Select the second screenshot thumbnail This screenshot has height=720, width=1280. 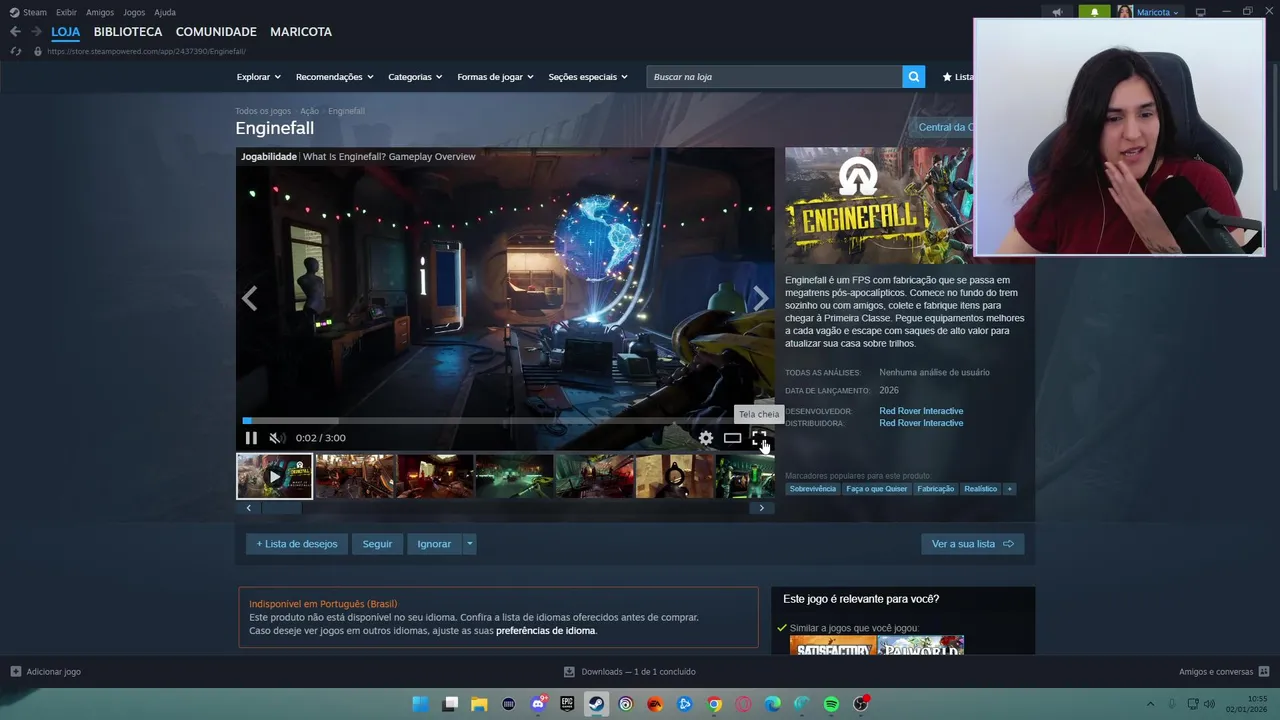click(355, 476)
